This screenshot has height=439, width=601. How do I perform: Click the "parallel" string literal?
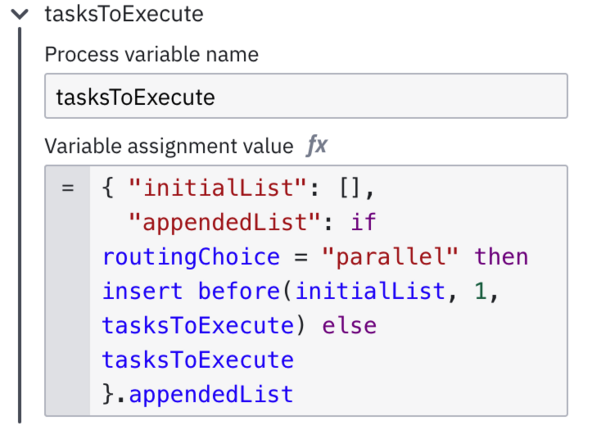[x=390, y=256]
